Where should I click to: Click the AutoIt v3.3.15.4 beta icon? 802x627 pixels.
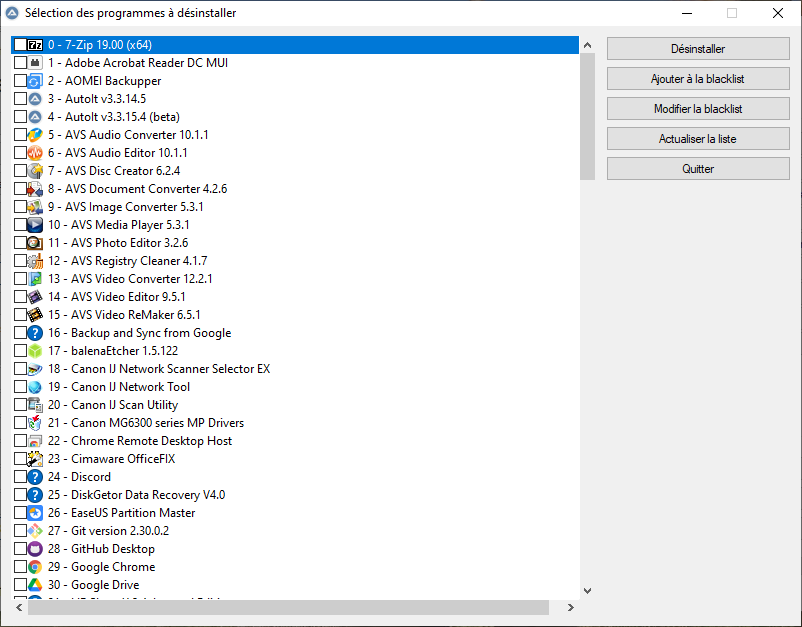35,117
